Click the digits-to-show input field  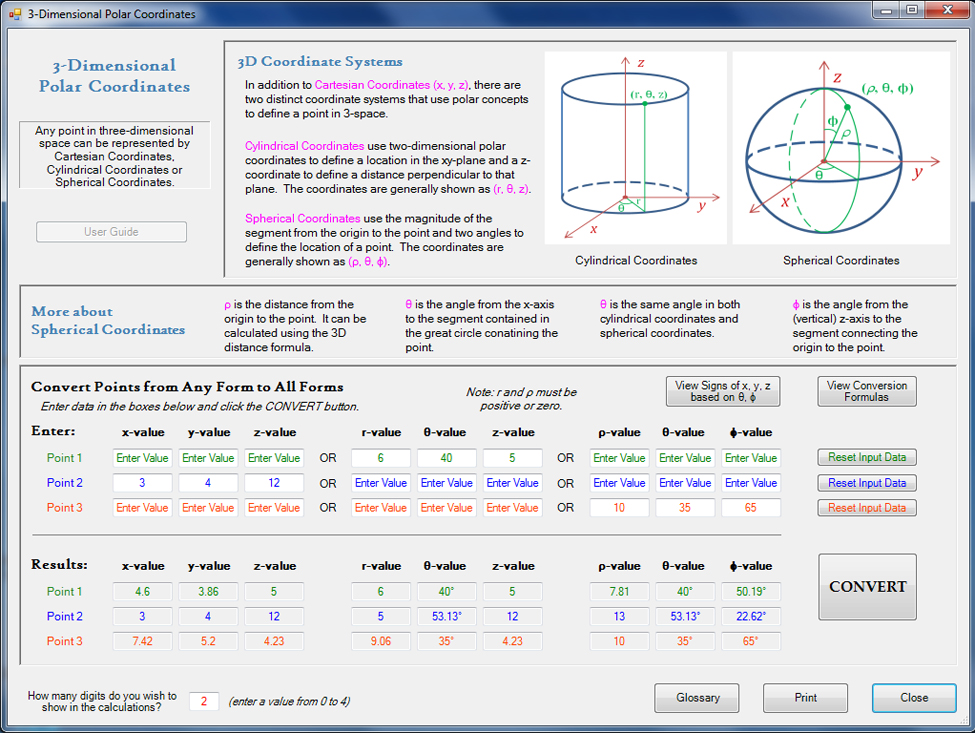pos(203,701)
